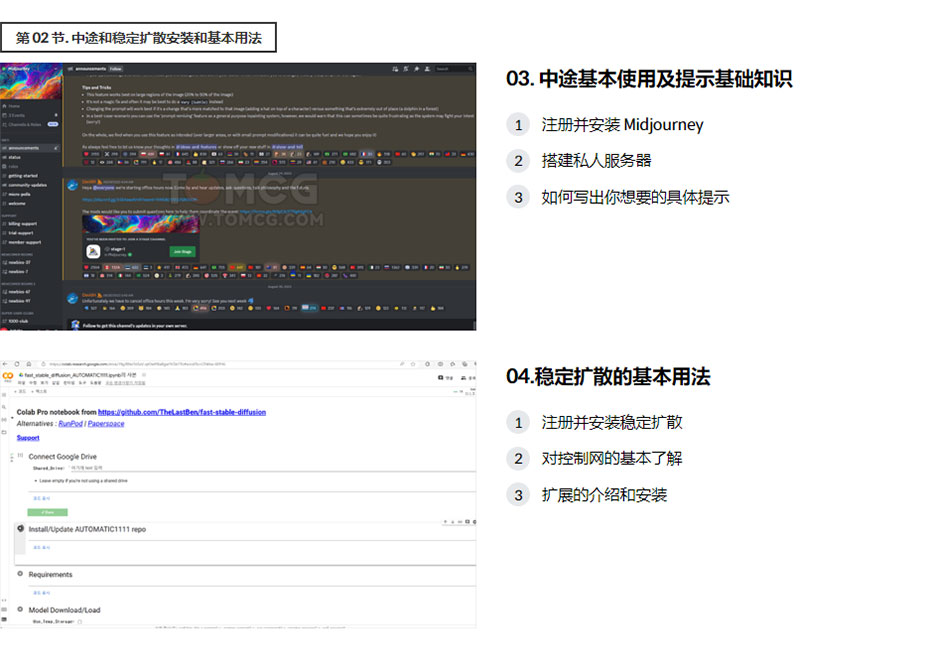
Task: Open the 런타임 (Runtime) menu in Colab
Action: (x=69, y=383)
